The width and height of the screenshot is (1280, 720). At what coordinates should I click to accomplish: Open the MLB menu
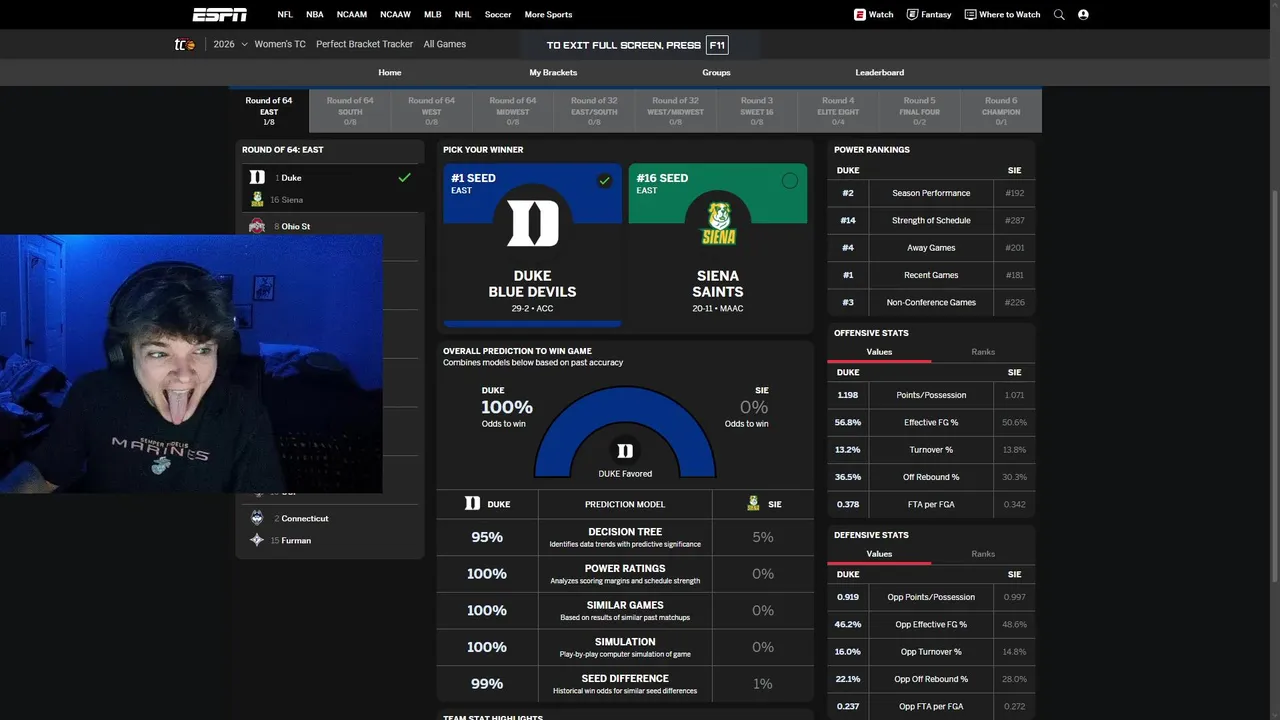[x=432, y=14]
